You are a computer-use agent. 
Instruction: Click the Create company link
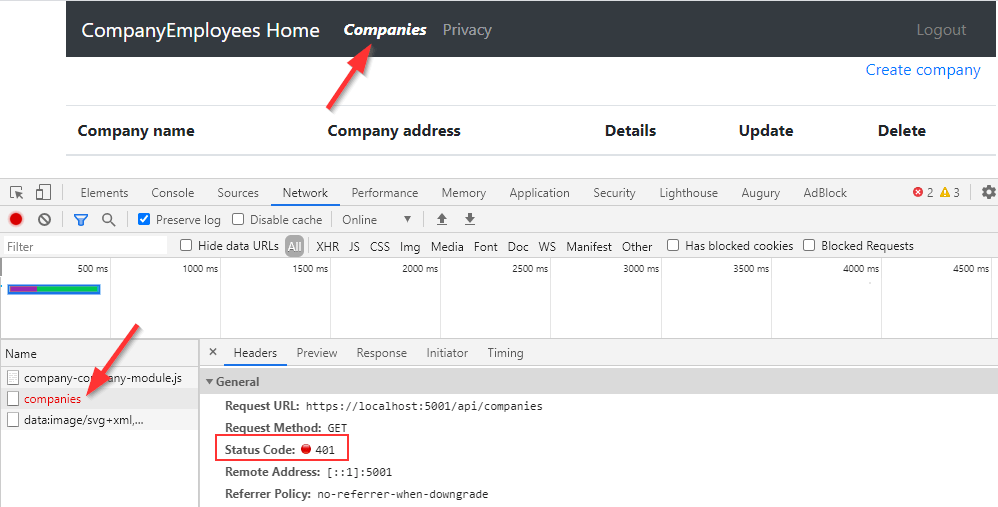coord(923,70)
